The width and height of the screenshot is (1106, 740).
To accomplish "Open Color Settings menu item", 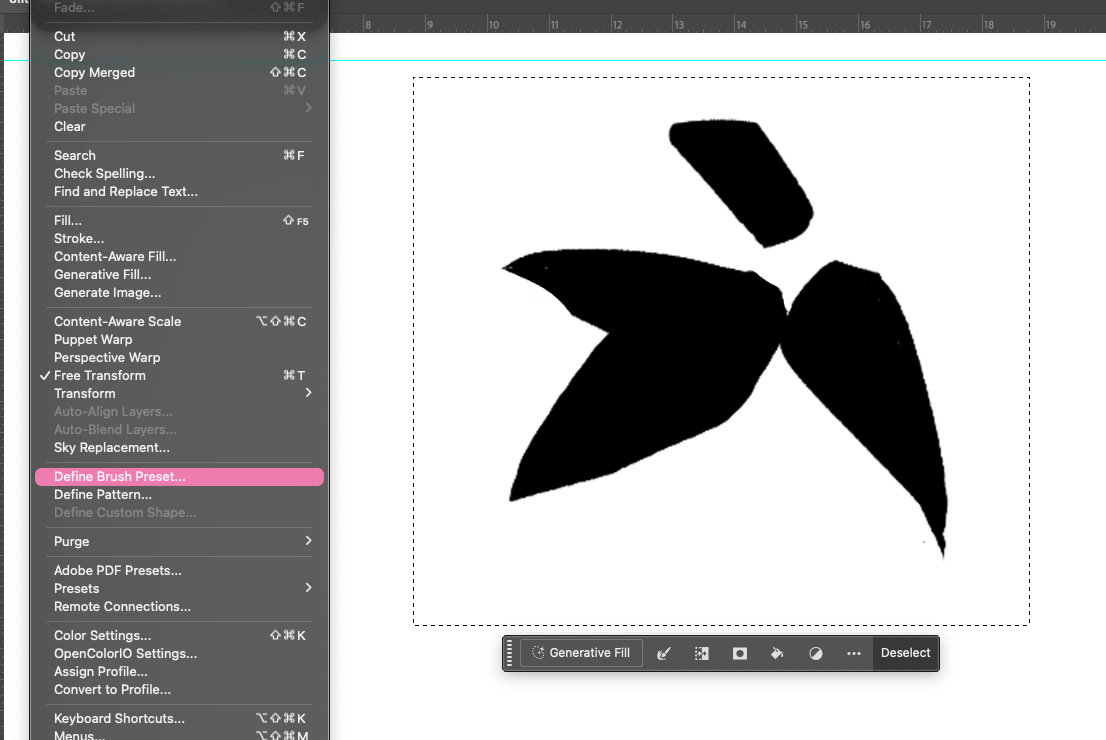I will 179,636.
